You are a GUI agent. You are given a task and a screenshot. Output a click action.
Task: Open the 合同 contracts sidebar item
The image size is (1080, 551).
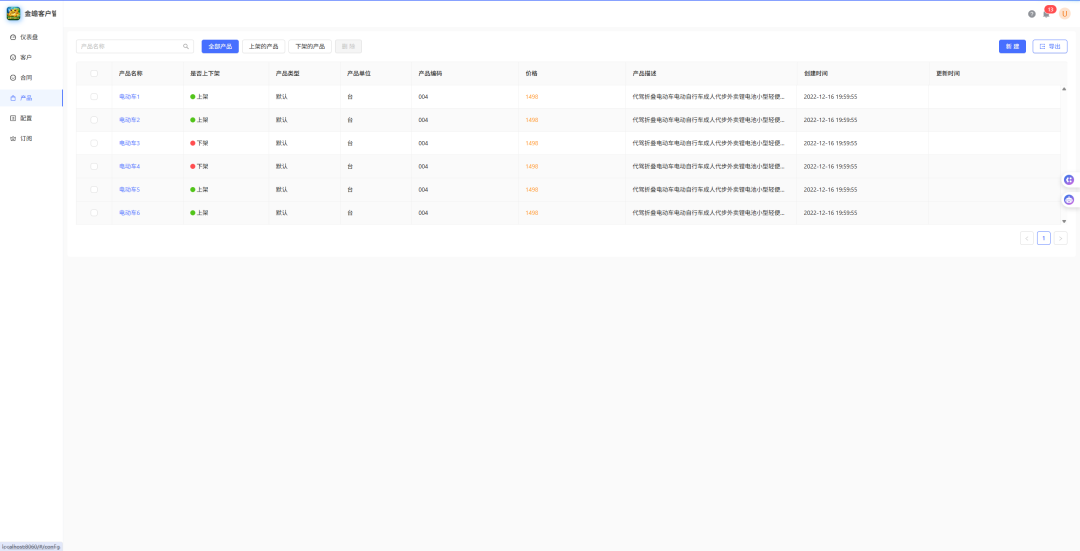point(31,78)
